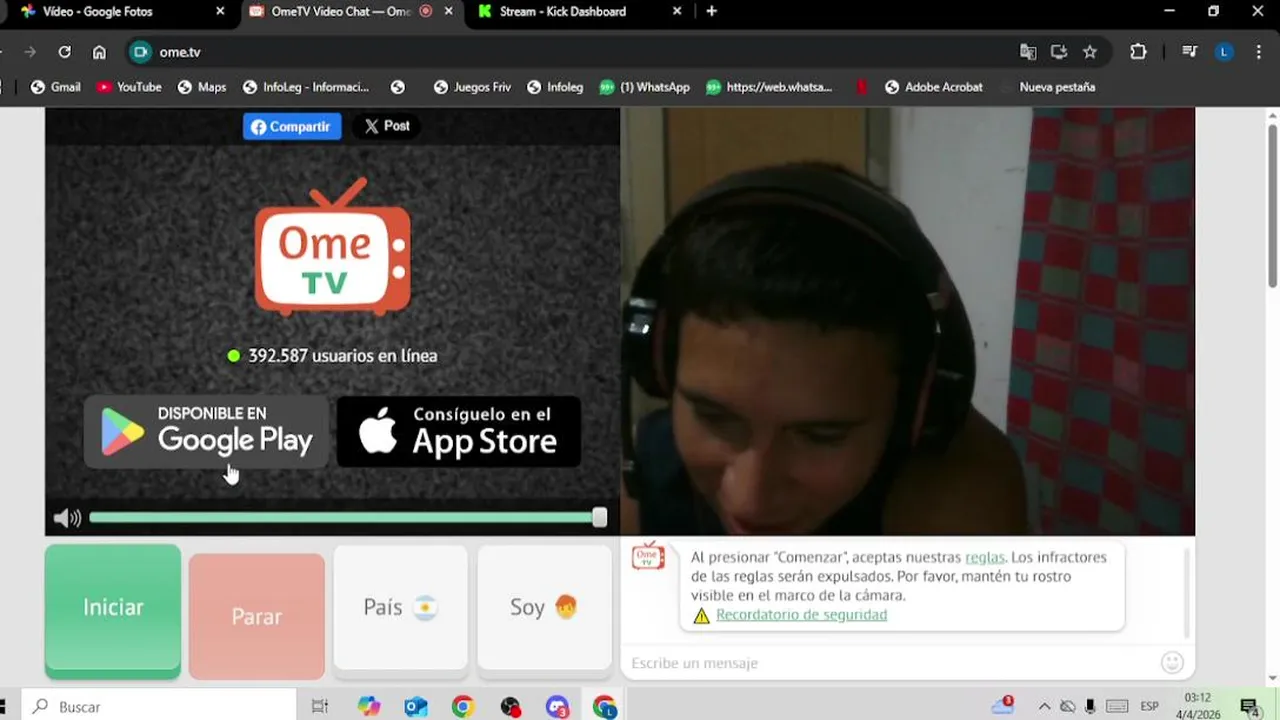Click the ESP language indicator
This screenshot has width=1280, height=720.
(1150, 707)
